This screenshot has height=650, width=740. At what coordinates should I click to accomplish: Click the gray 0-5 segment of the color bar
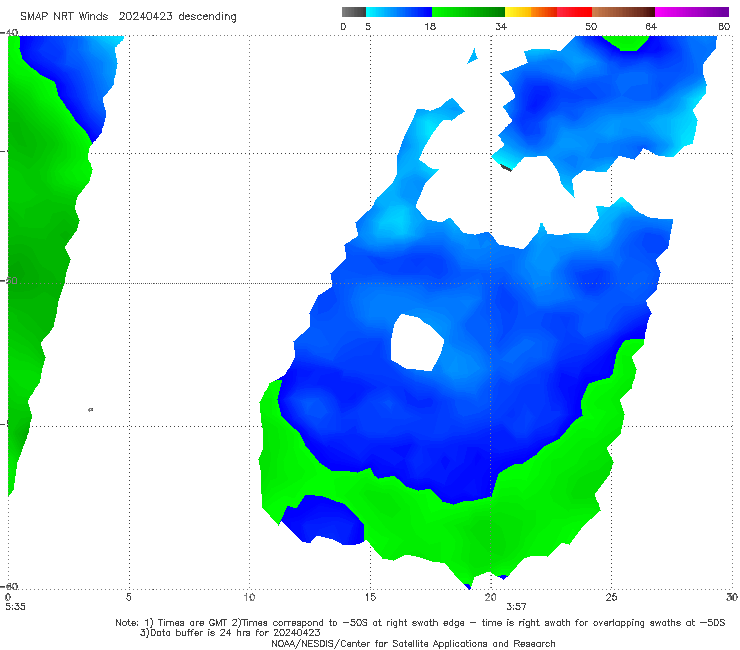pyautogui.click(x=354, y=12)
